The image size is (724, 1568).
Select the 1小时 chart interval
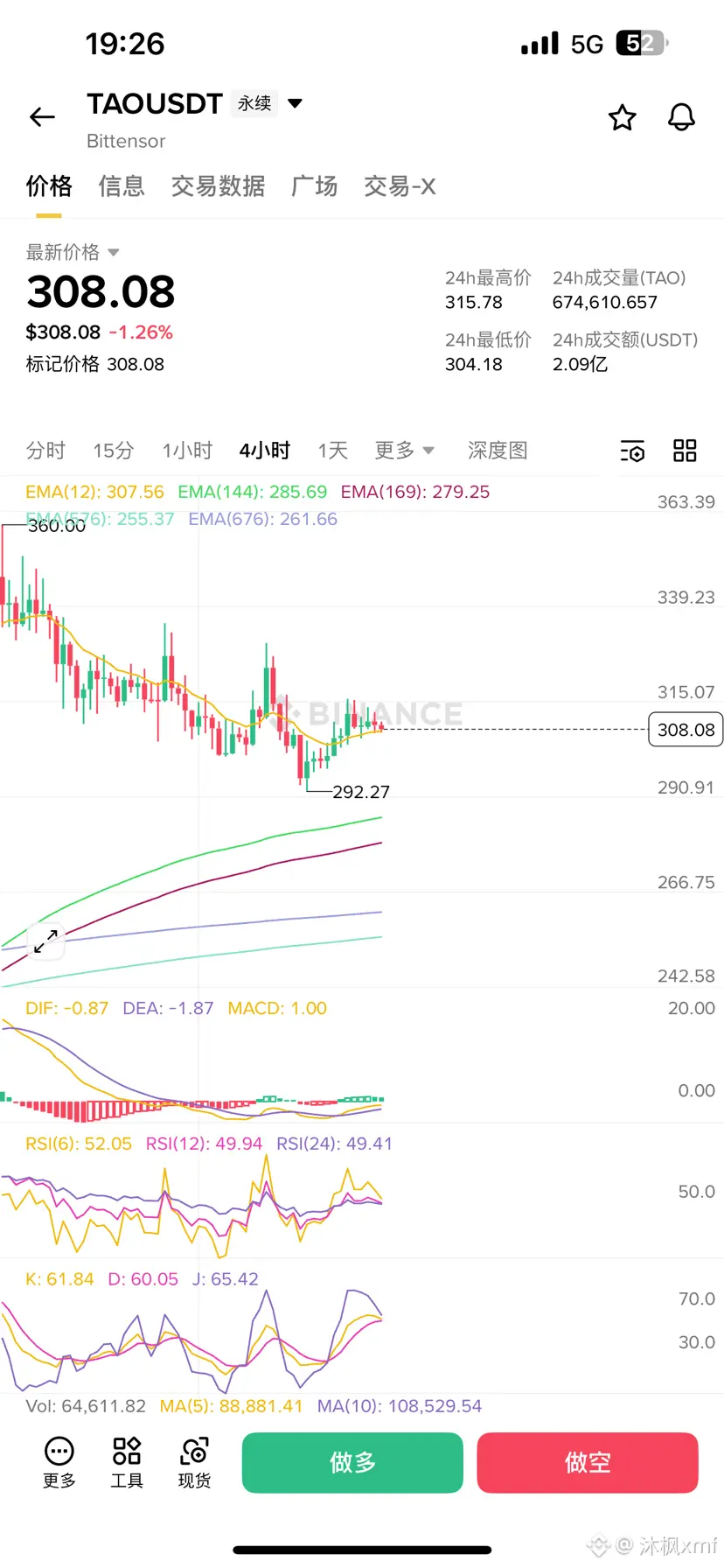tap(187, 451)
